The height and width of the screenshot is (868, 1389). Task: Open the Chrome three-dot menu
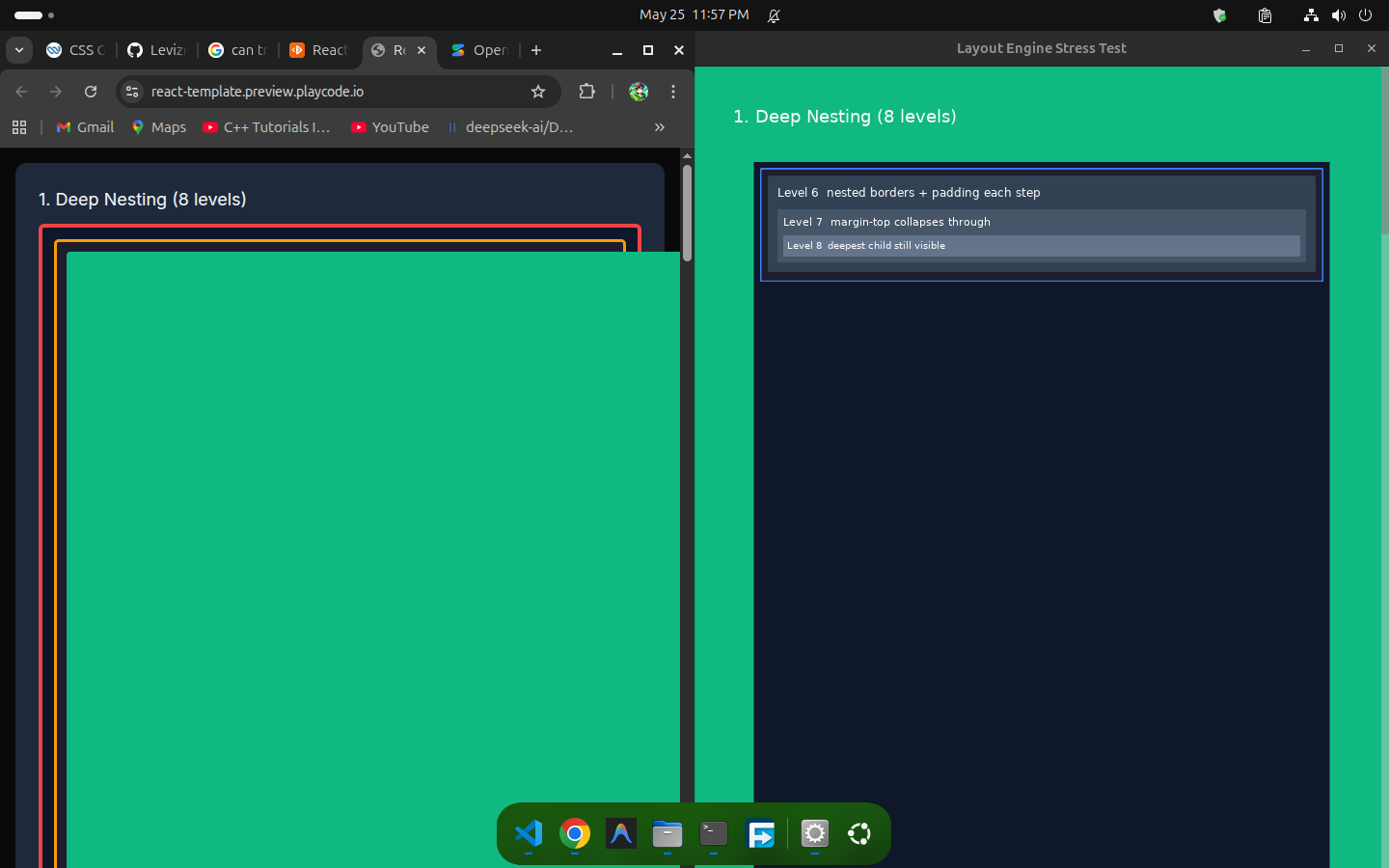point(673,92)
